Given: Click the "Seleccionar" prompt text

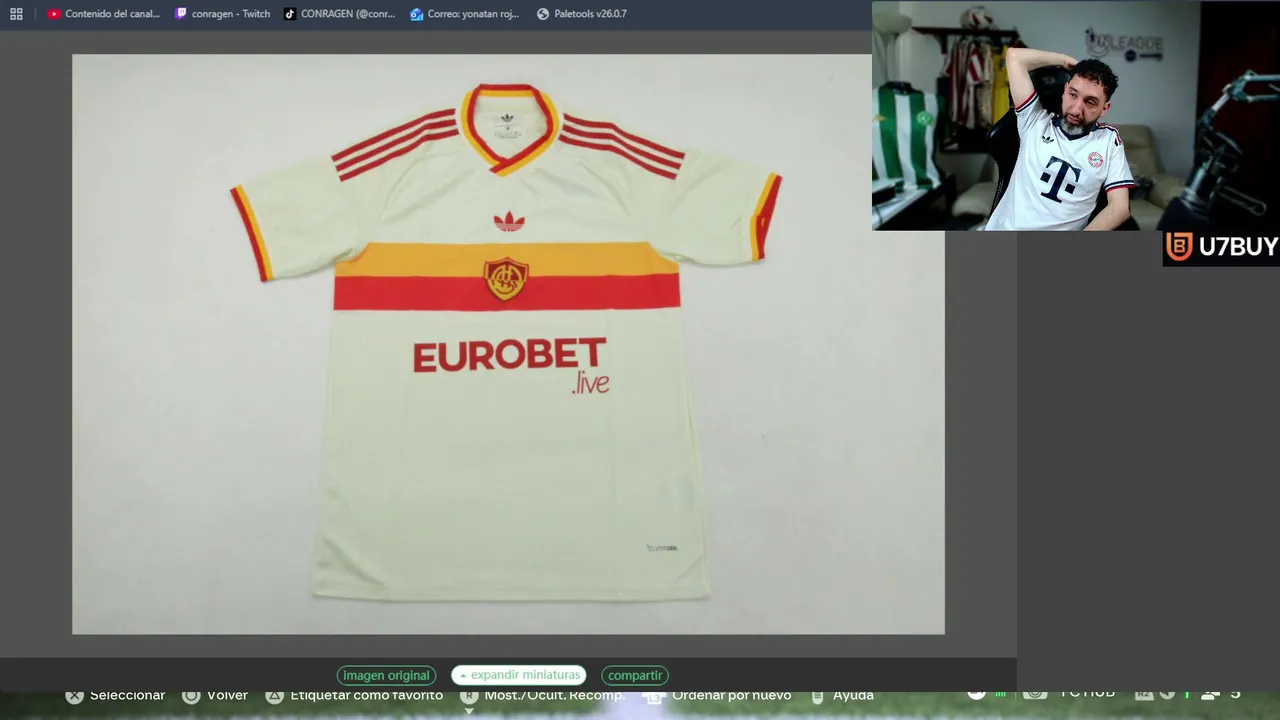Looking at the screenshot, I should pos(127,695).
